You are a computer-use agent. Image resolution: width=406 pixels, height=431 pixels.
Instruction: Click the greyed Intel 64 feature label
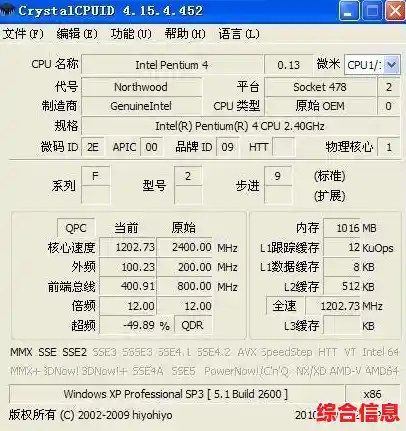click(x=380, y=352)
